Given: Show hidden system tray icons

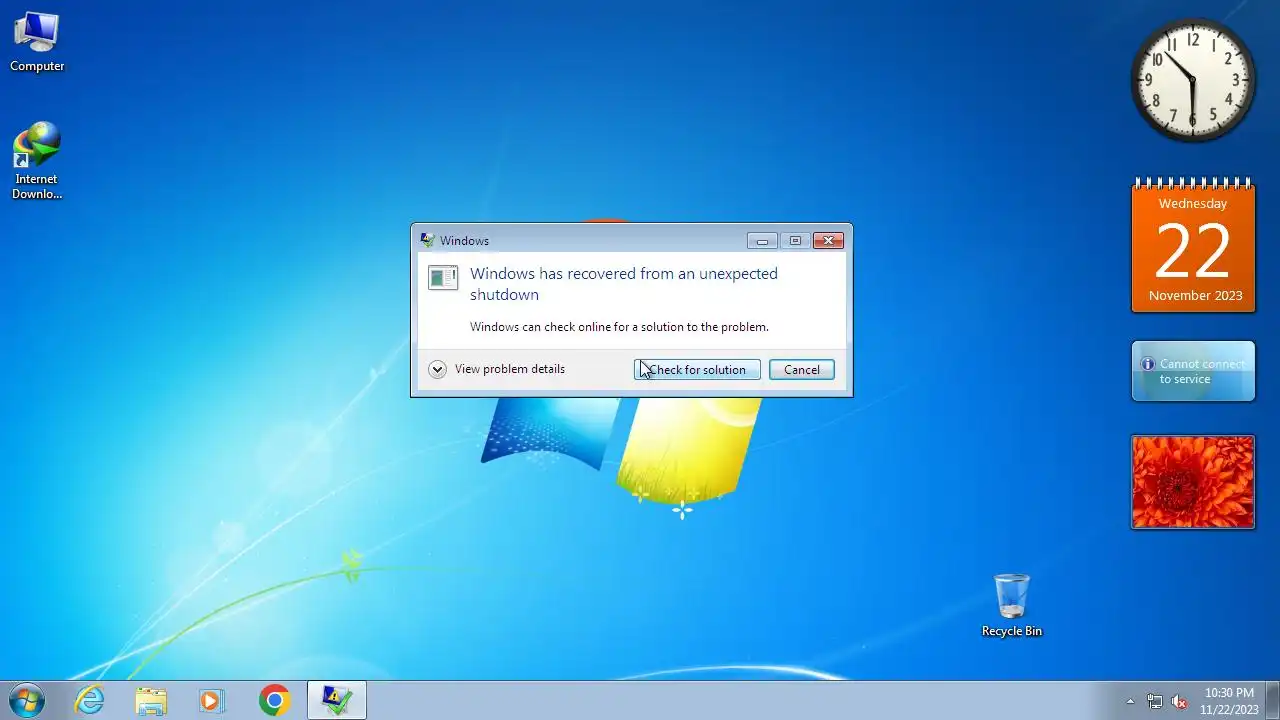Looking at the screenshot, I should pos(1130,701).
